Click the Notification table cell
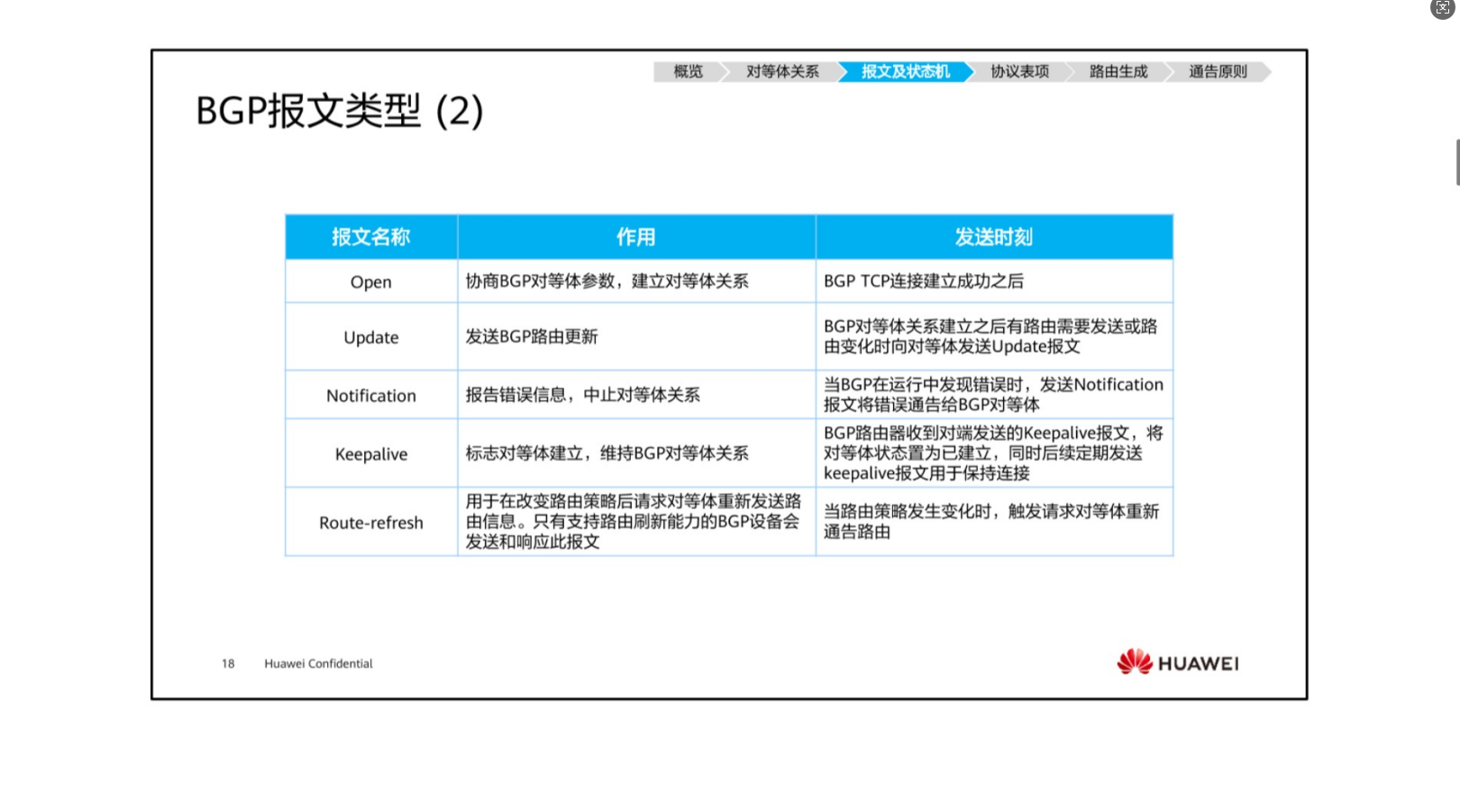This screenshot has height=812, width=1460. [371, 395]
